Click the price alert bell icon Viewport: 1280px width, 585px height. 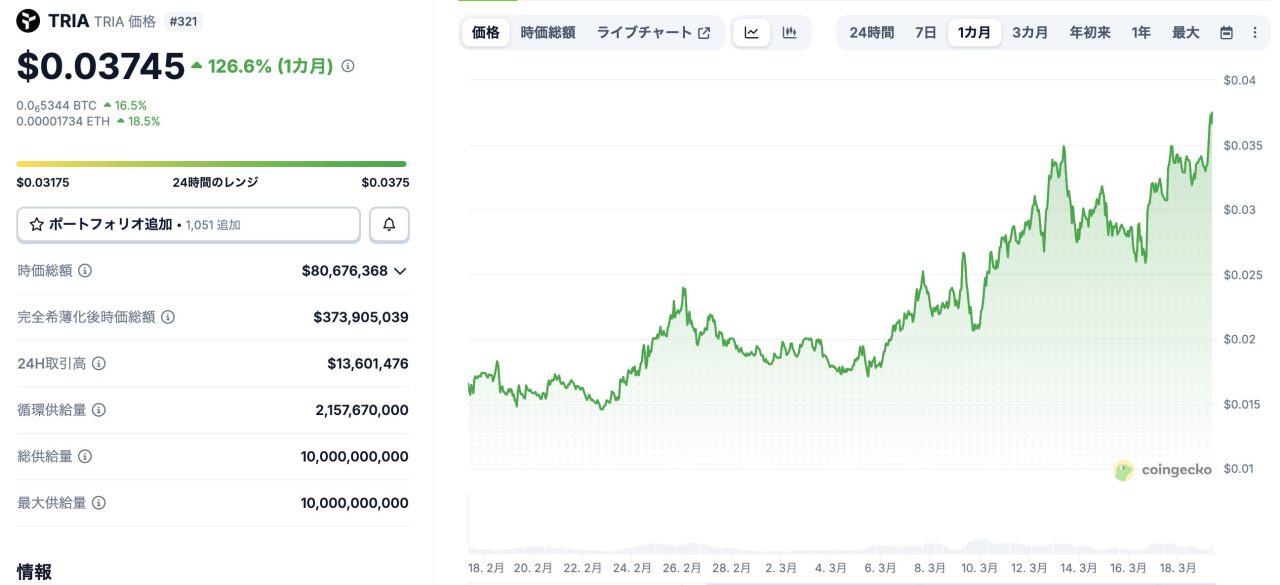tap(389, 225)
